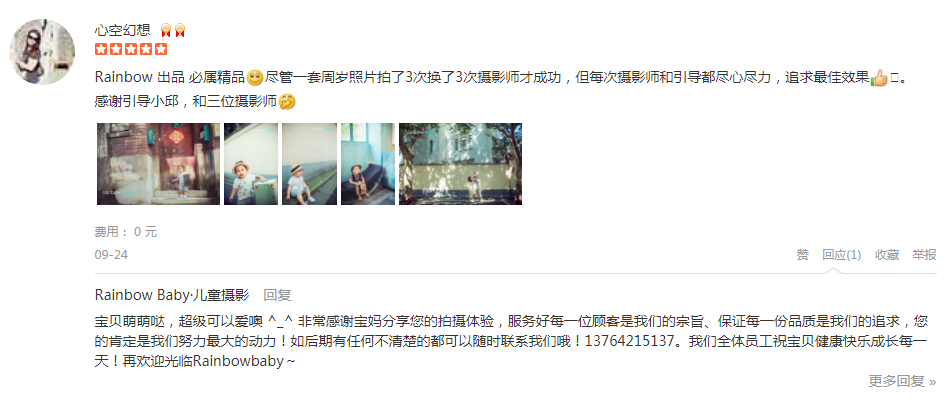The height and width of the screenshot is (412, 952).
Task: Open the street building photo thumbnail
Action: (460, 164)
